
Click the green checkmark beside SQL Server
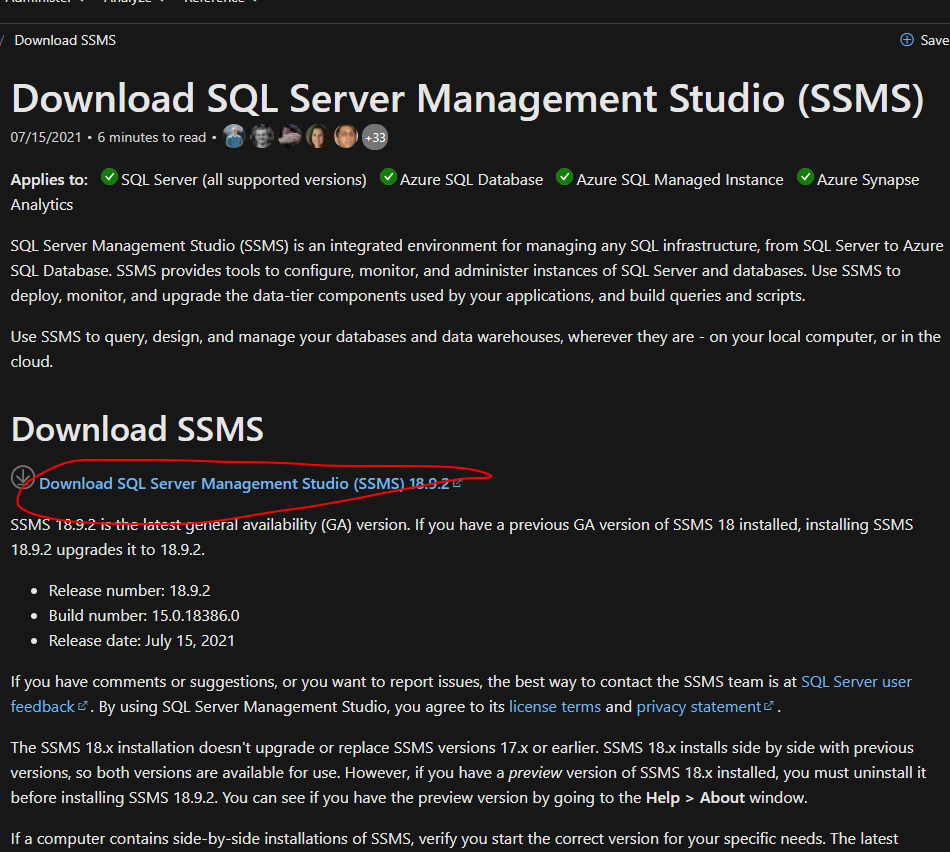(x=108, y=176)
